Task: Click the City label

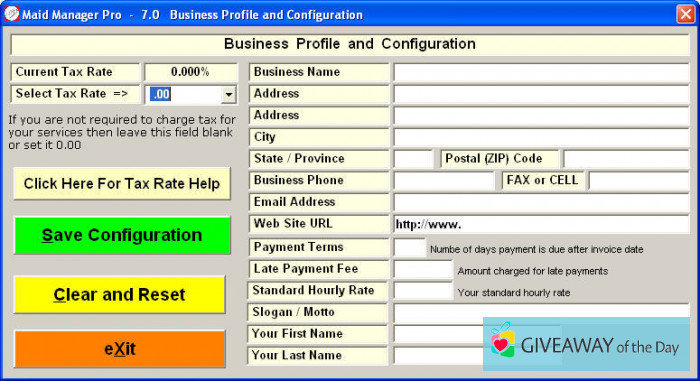Action: [x=319, y=137]
